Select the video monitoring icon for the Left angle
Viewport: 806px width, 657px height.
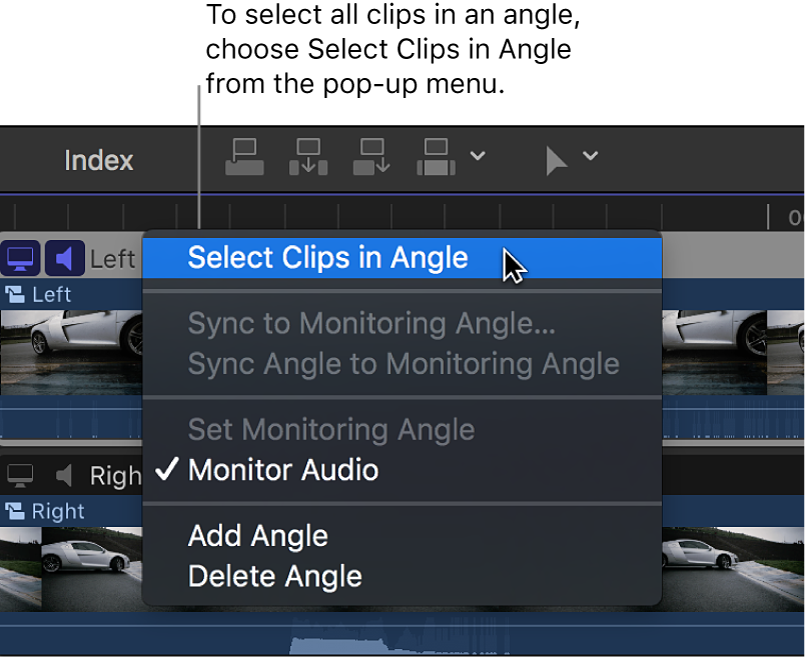[x=18, y=257]
